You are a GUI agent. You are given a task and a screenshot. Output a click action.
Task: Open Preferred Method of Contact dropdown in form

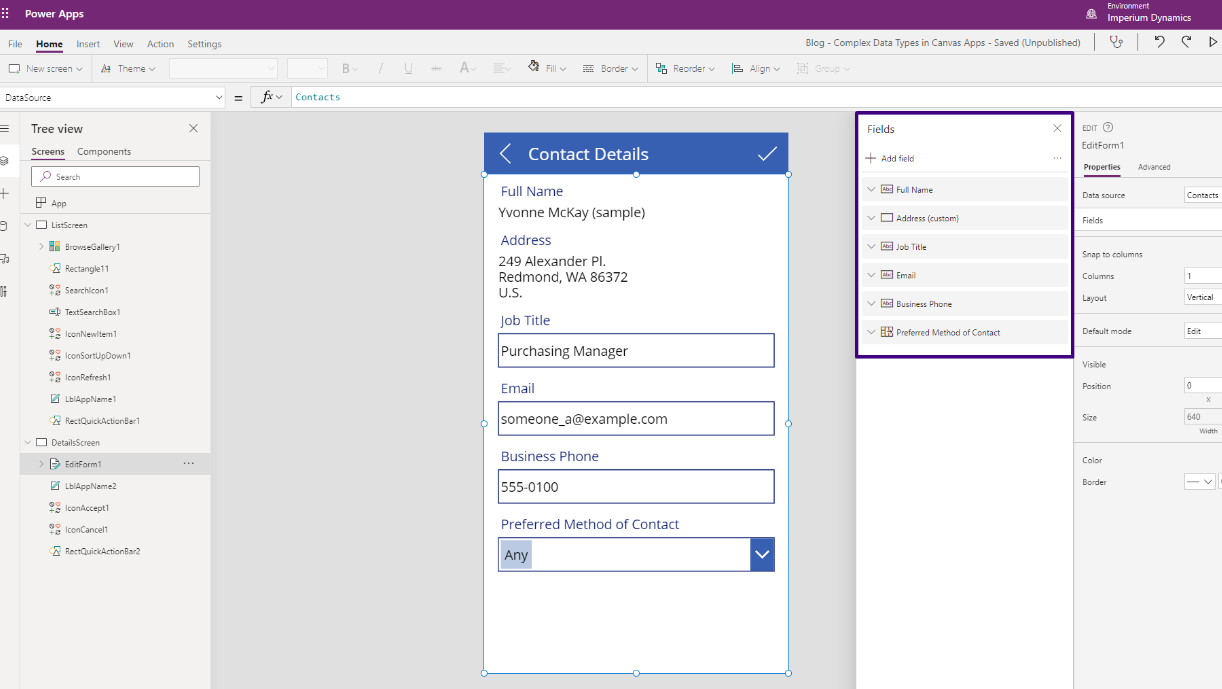[762, 555]
